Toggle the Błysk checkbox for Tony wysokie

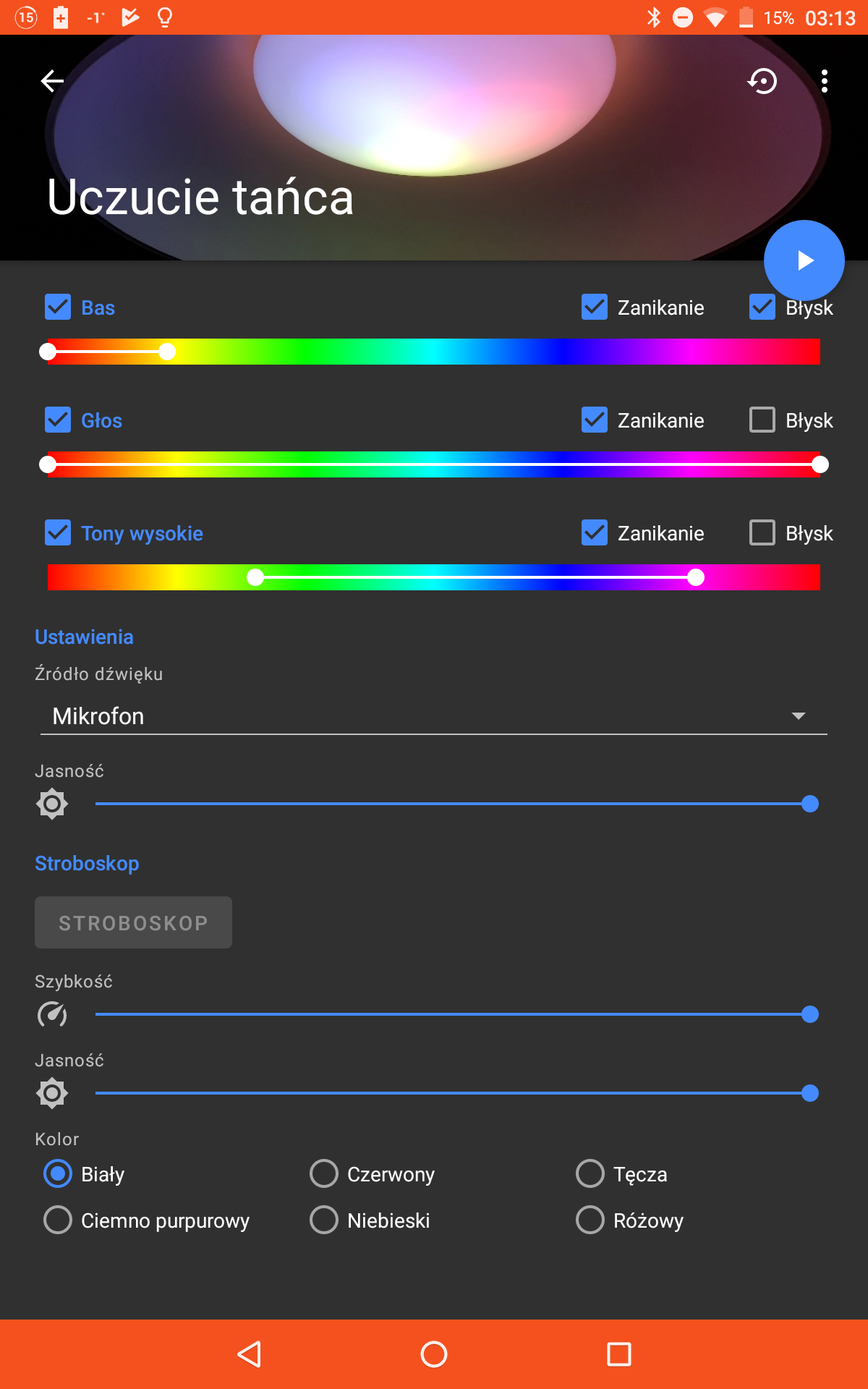(x=762, y=533)
